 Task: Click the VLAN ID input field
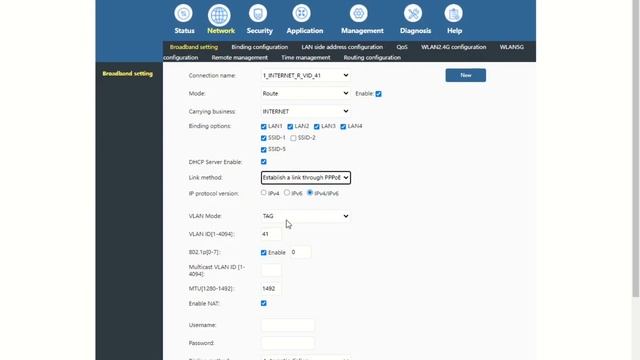[271, 234]
